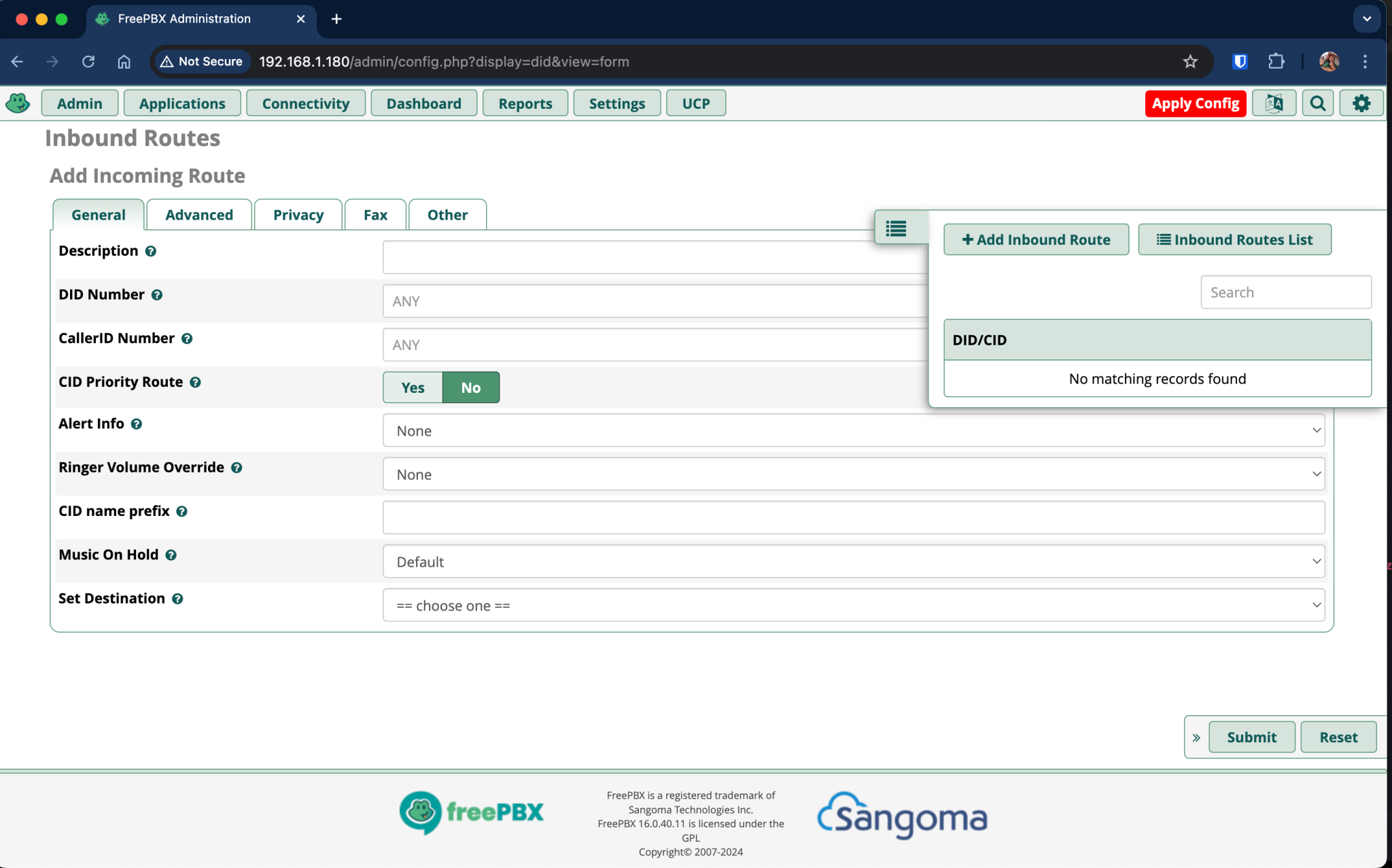
Task: Click the help icon next to Set Destination
Action: 179,599
